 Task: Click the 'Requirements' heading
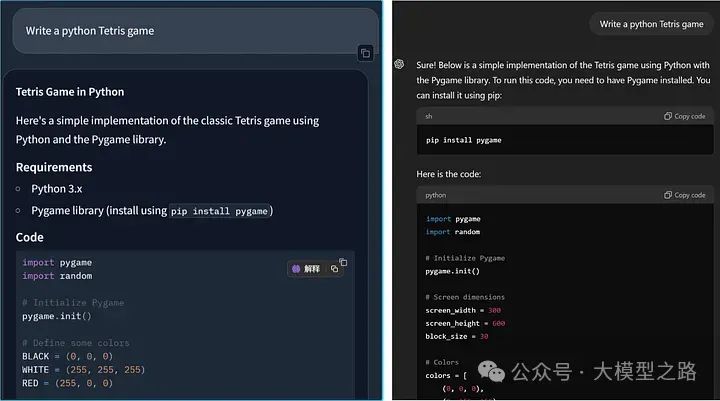(54, 167)
